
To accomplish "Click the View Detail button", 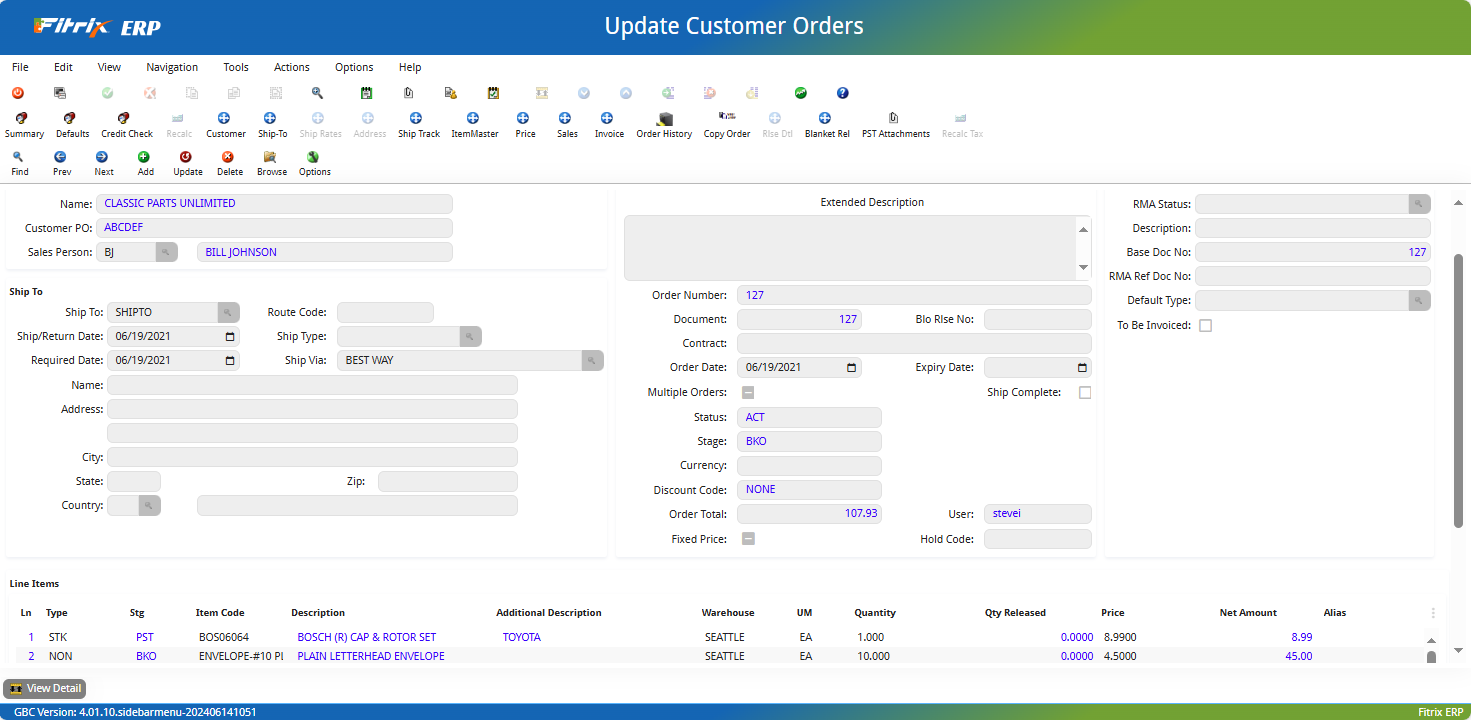I will pos(44,688).
